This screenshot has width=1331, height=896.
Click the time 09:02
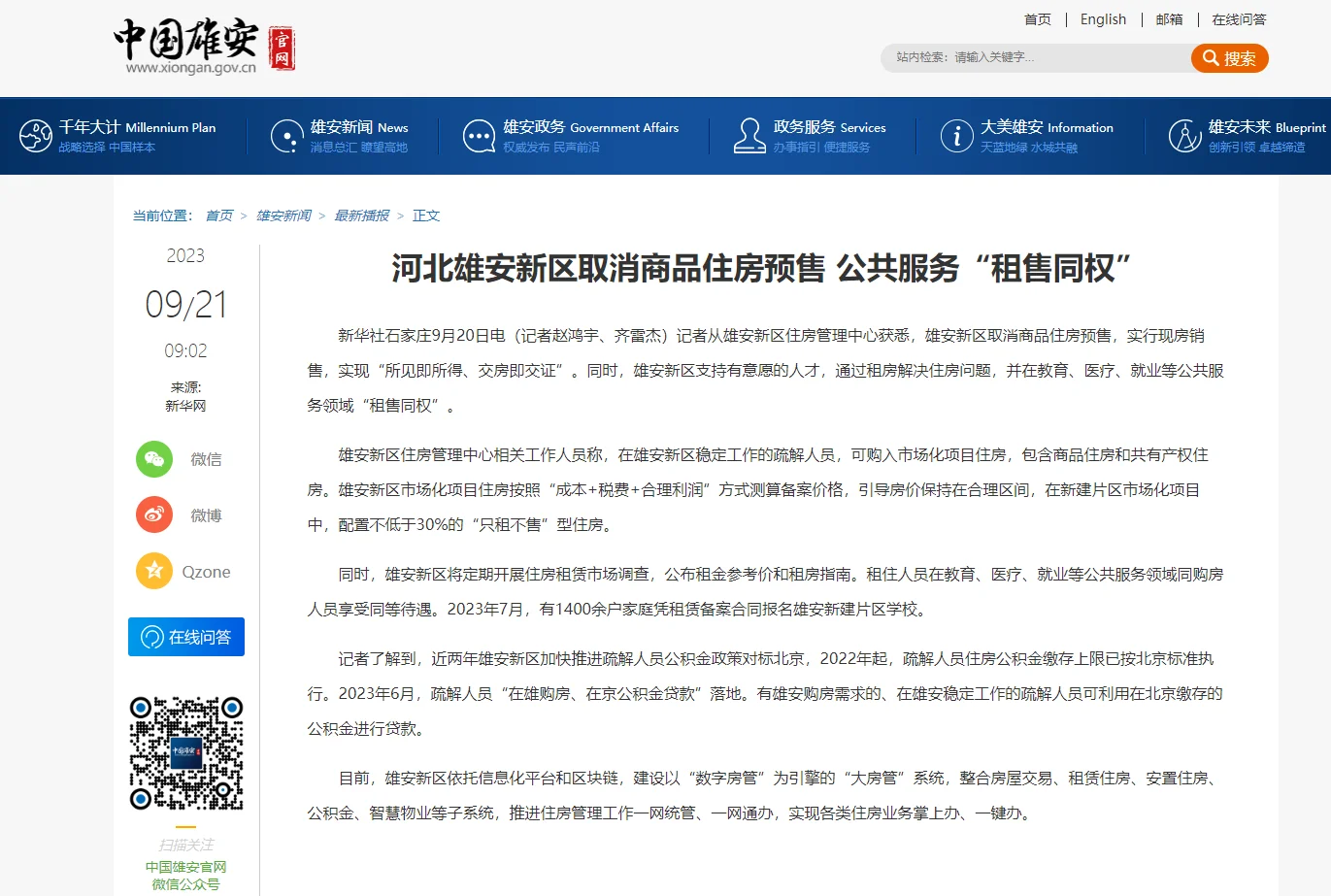click(x=185, y=350)
